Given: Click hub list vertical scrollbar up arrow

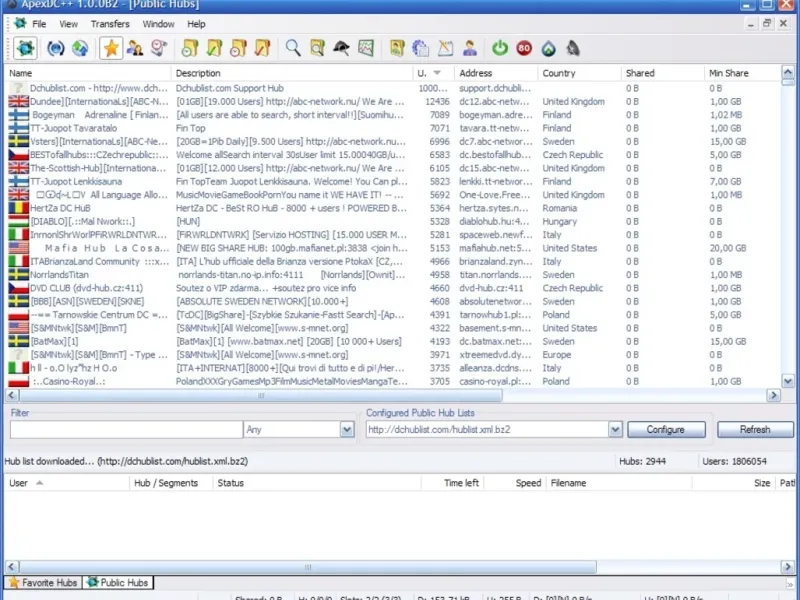Looking at the screenshot, I should (788, 72).
